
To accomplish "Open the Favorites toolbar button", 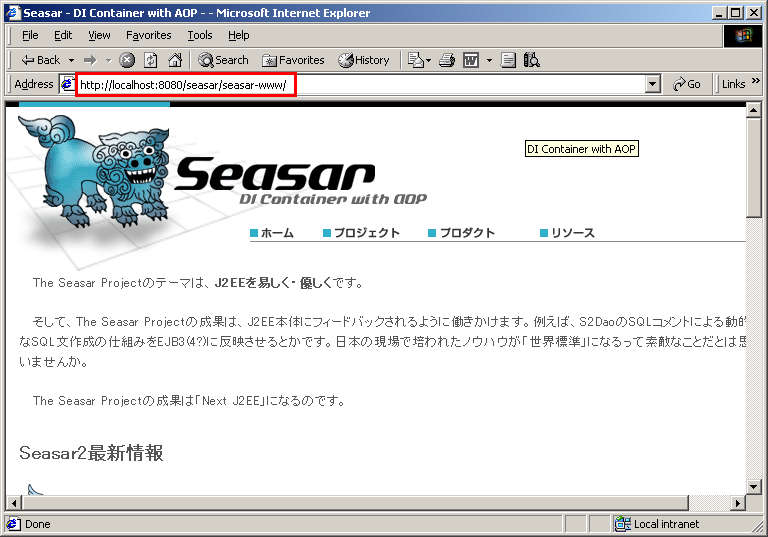I will [x=293, y=60].
